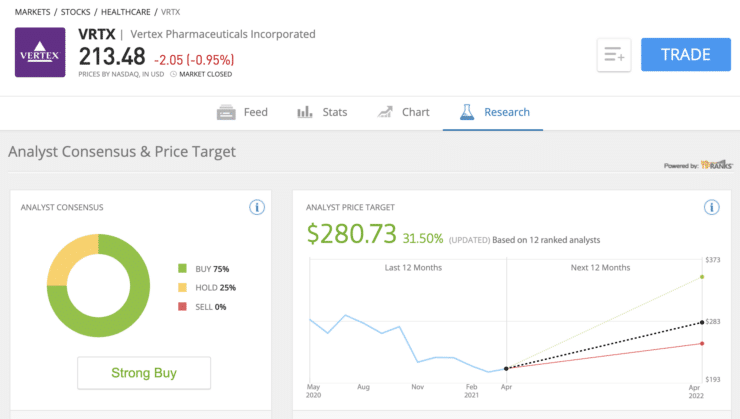Click the MARKET CLOSED status text
The height and width of the screenshot is (419, 740).
click(206, 74)
